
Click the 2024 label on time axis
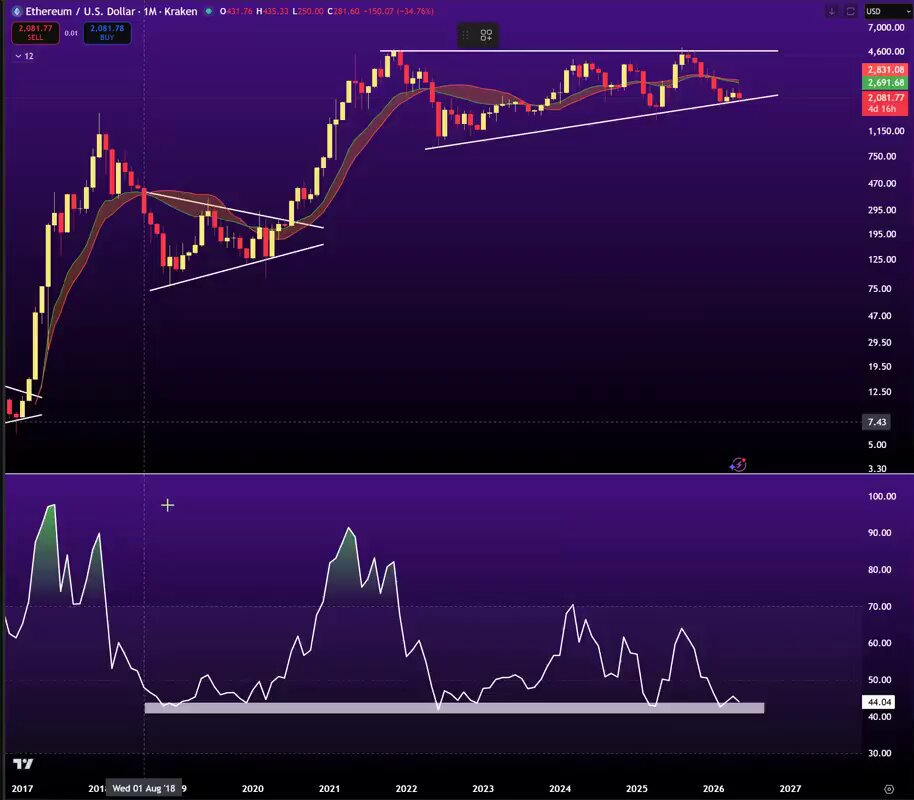tap(560, 788)
